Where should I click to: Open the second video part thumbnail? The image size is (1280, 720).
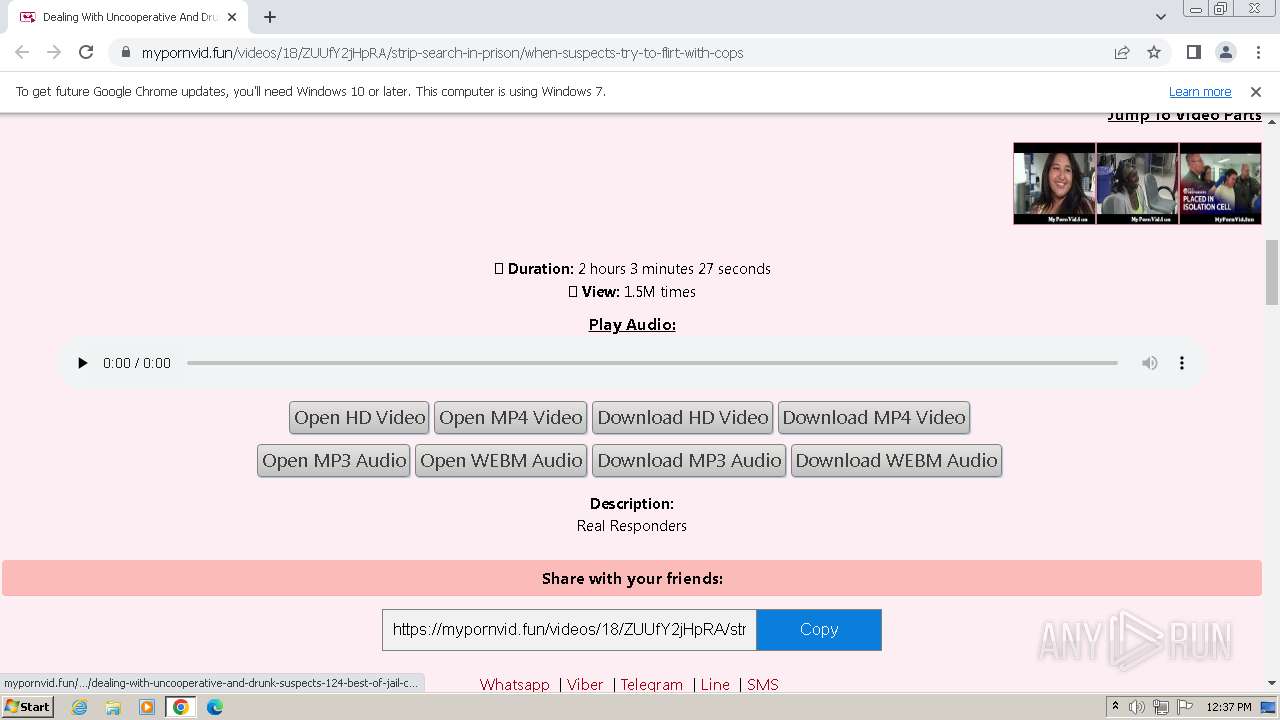point(1137,183)
